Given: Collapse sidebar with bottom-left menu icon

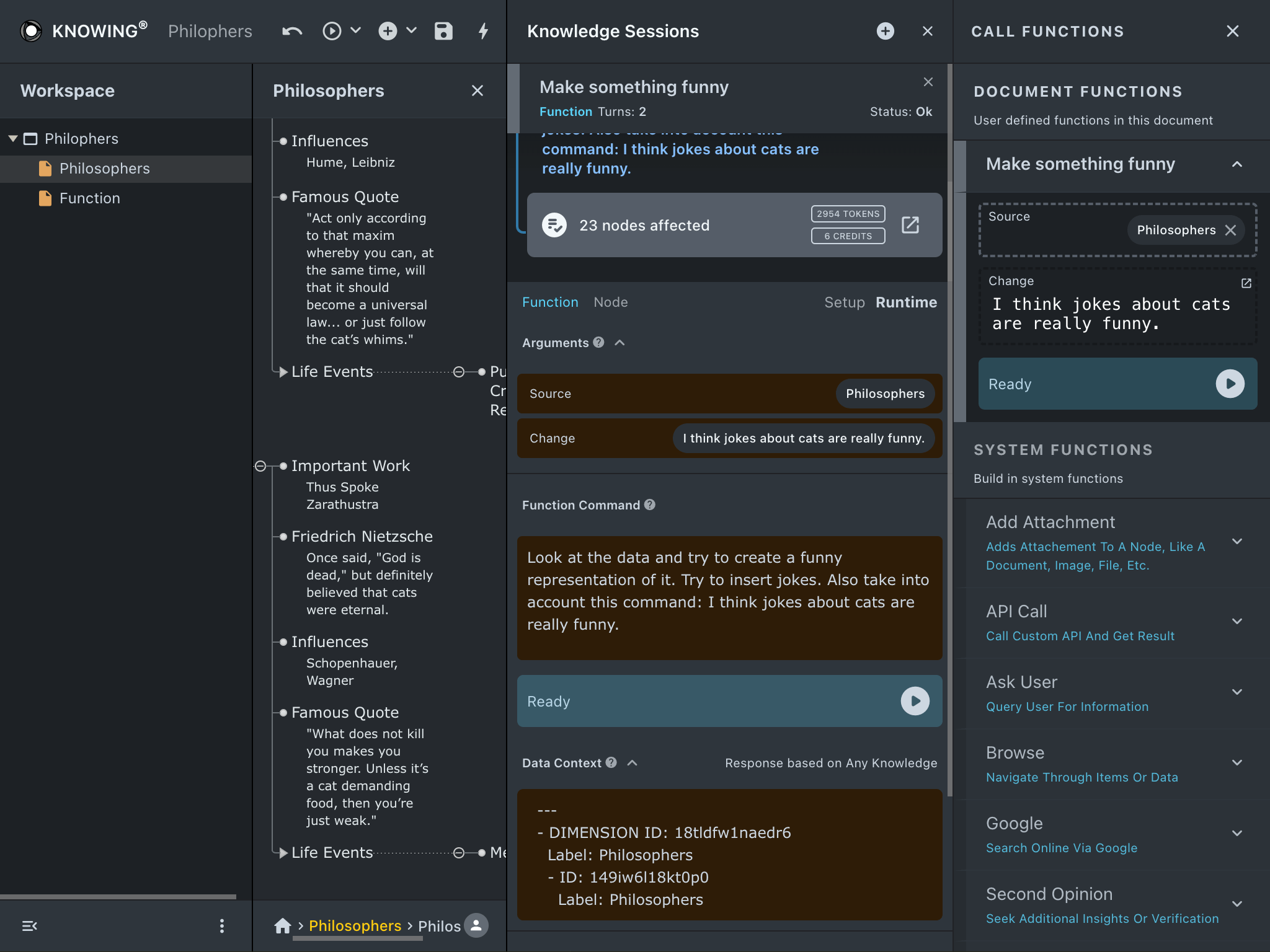Looking at the screenshot, I should (x=29, y=926).
